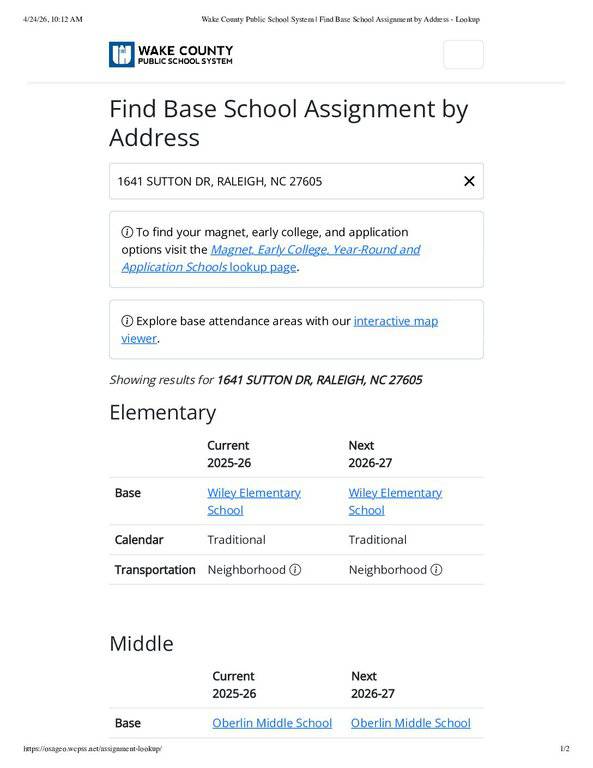This screenshot has width=593, height=768.
Task: Click info icon beside current Neighborhood transportation
Action: point(295,570)
